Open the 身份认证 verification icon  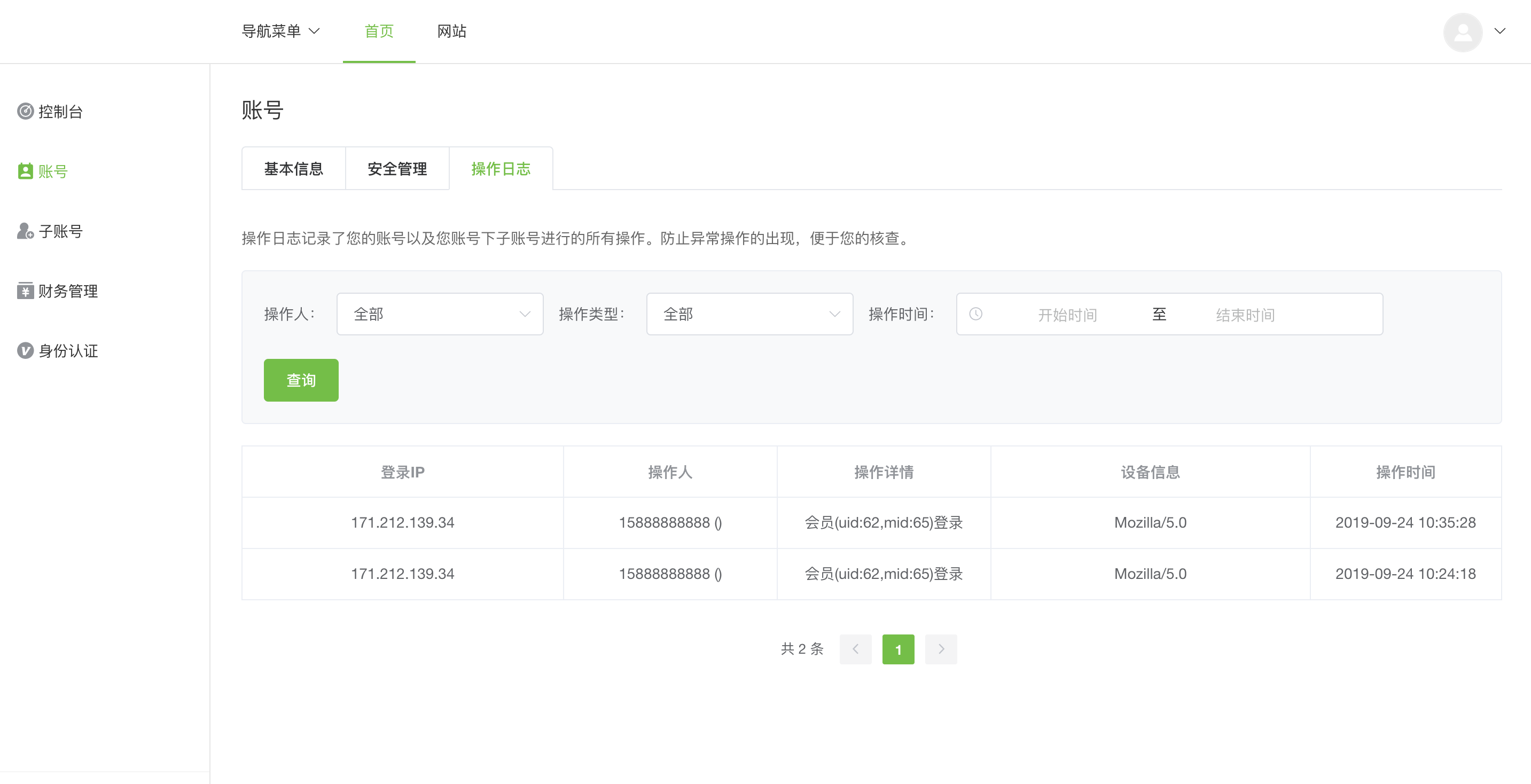(25, 351)
